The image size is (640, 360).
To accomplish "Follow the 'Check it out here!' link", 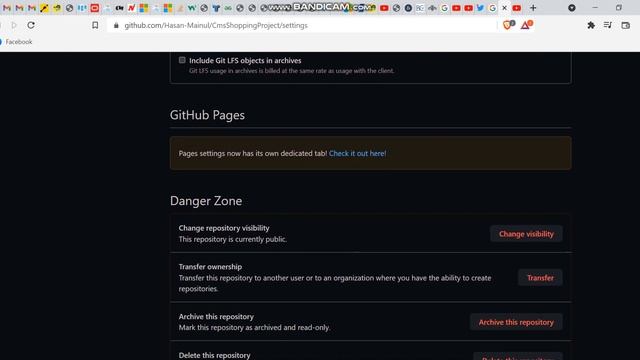I will click(358, 153).
